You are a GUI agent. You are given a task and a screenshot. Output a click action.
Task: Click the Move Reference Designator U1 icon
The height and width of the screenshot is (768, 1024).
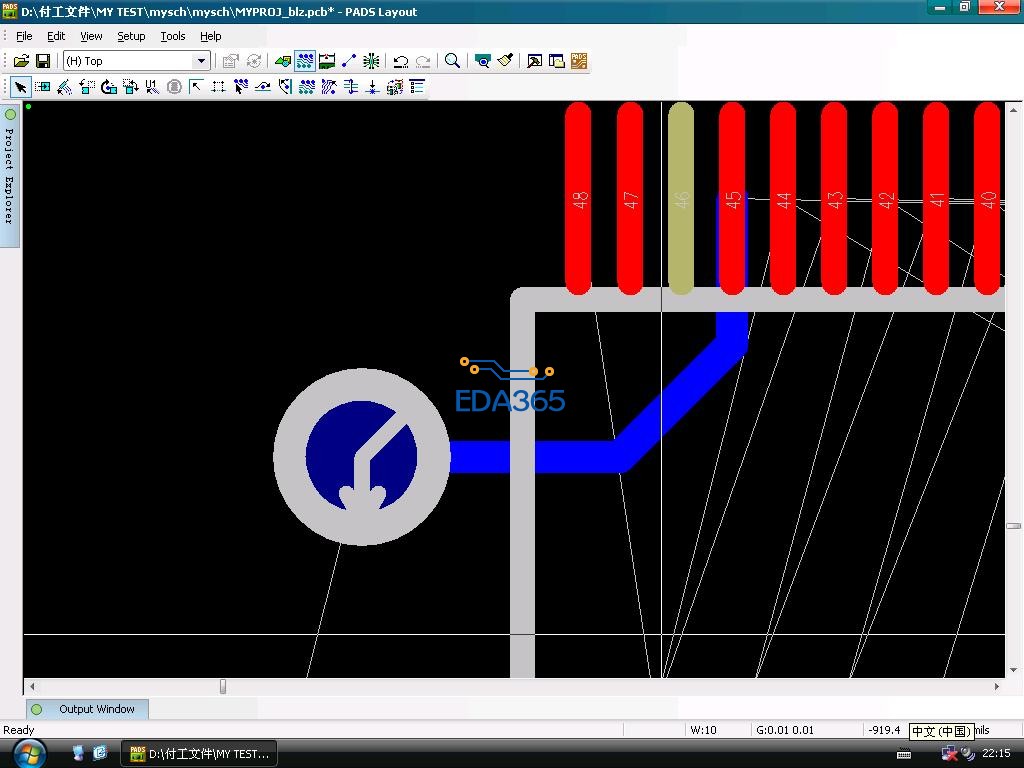click(152, 87)
